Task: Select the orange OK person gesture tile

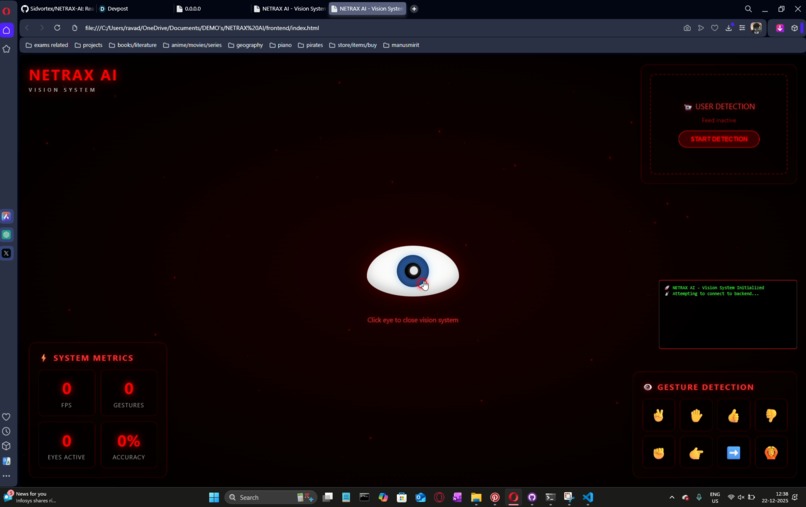Action: pyautogui.click(x=771, y=453)
